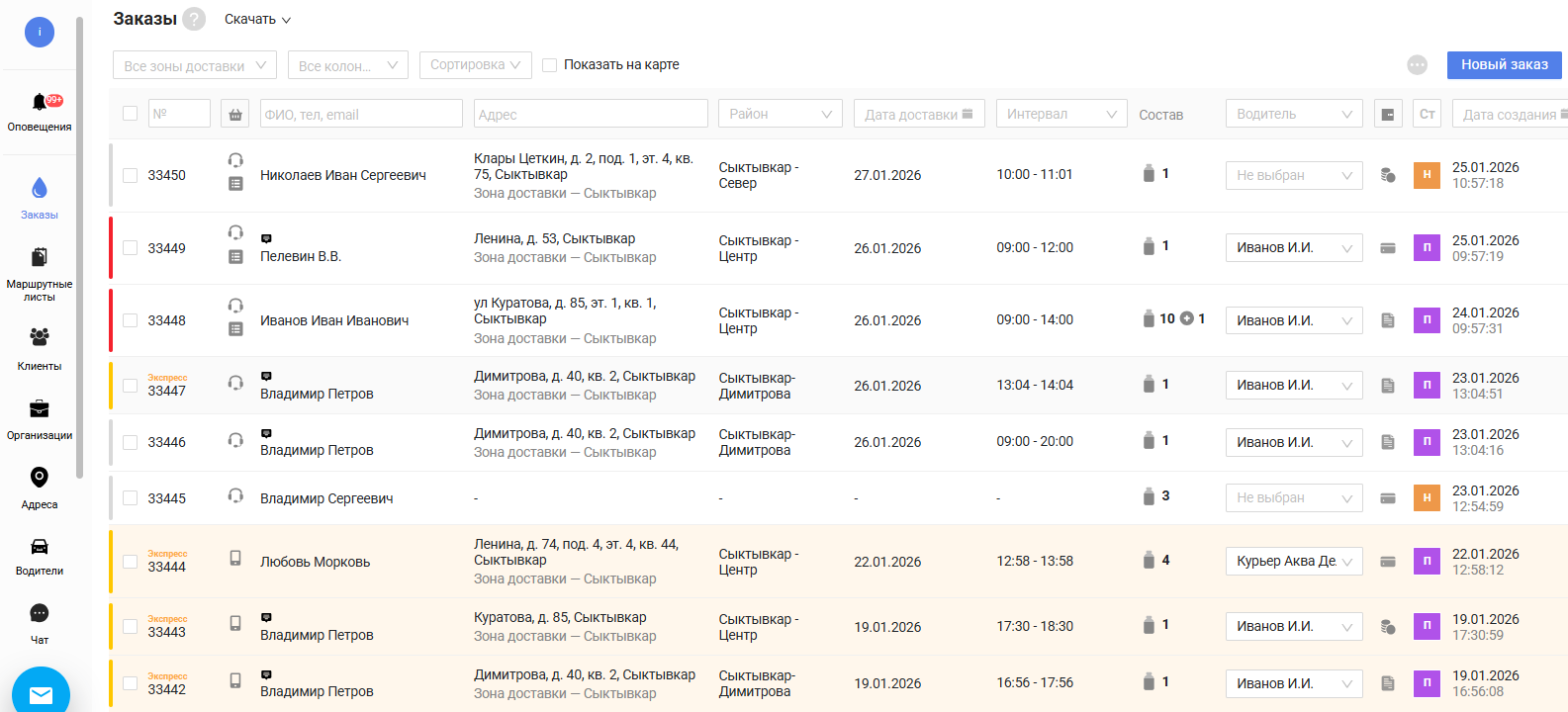Click the help question mark next to Заказы
The image size is (1568, 712).
click(195, 19)
